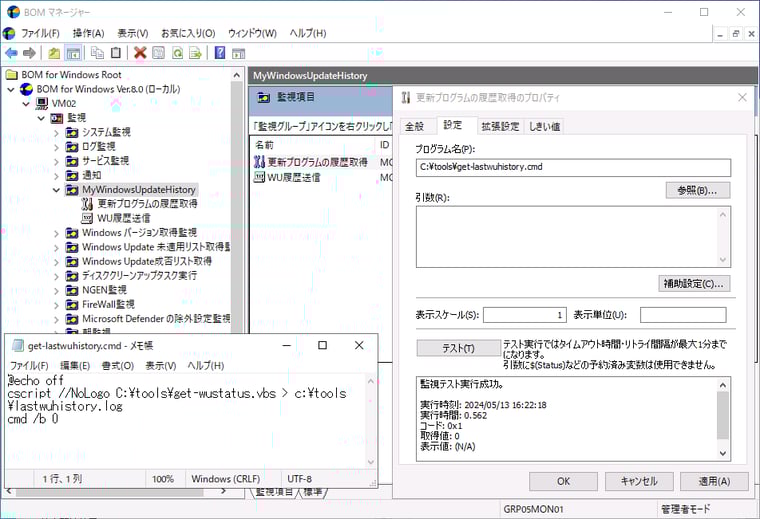Maximize the Notepad window

pos(322,345)
